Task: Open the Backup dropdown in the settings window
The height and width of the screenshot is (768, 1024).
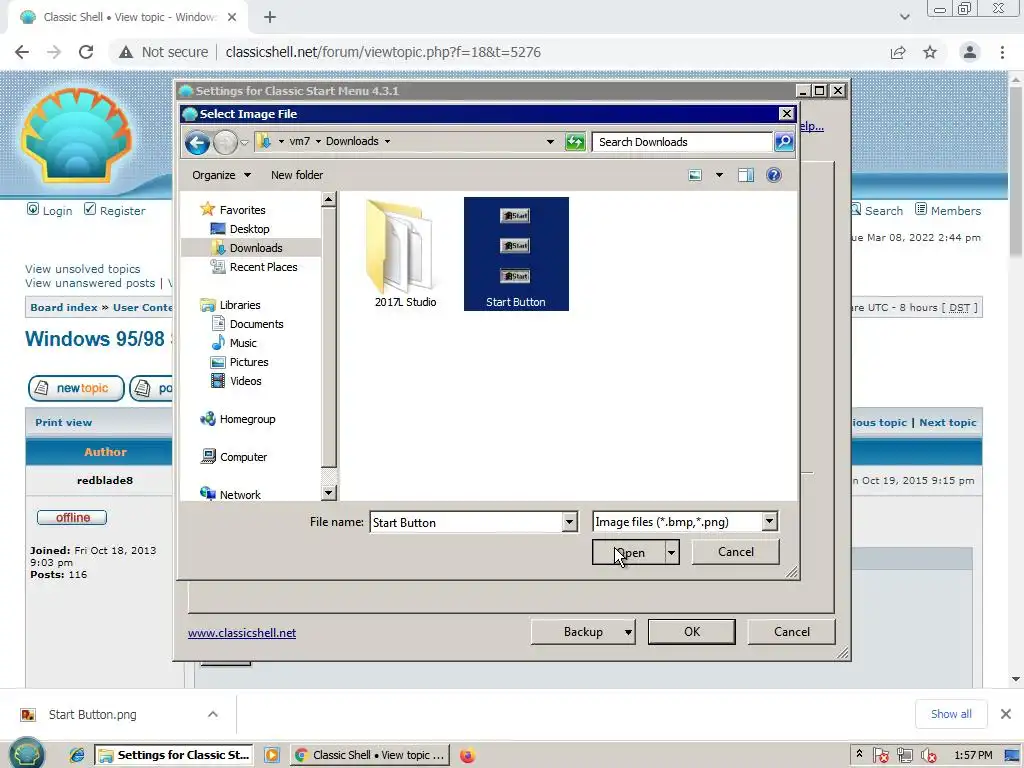Action: point(583,632)
